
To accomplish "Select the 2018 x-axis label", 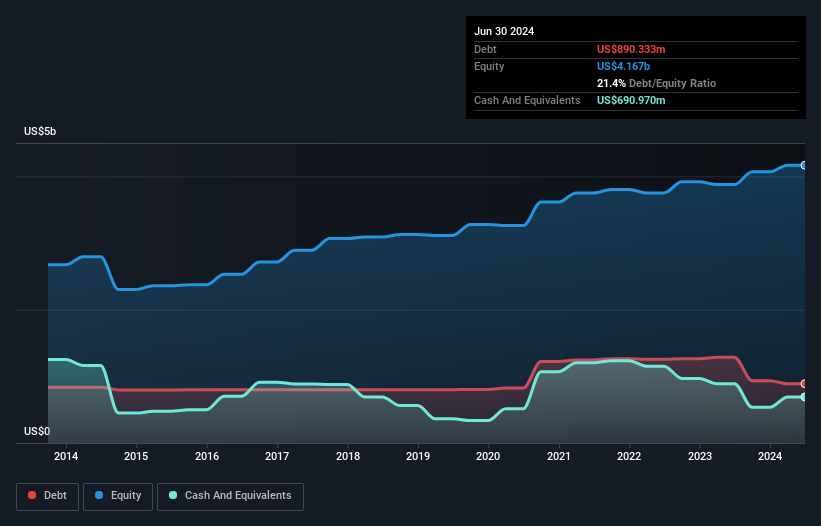I will click(x=348, y=456).
